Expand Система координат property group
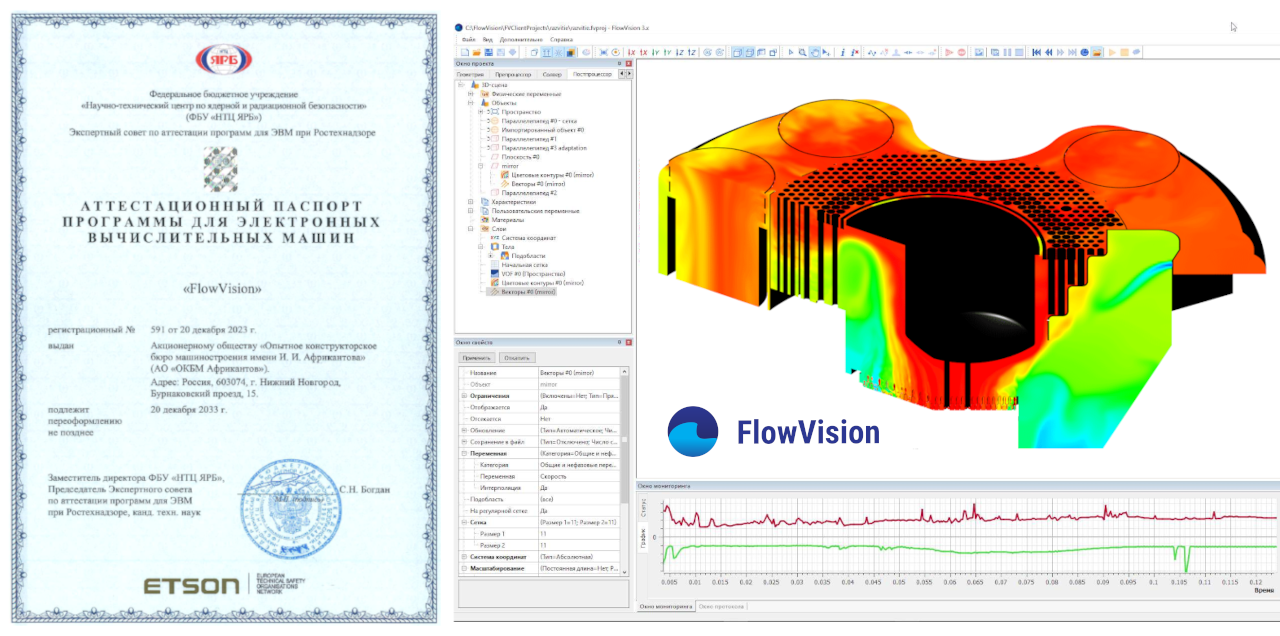Image resolution: width=1280 pixels, height=636 pixels. tap(464, 556)
